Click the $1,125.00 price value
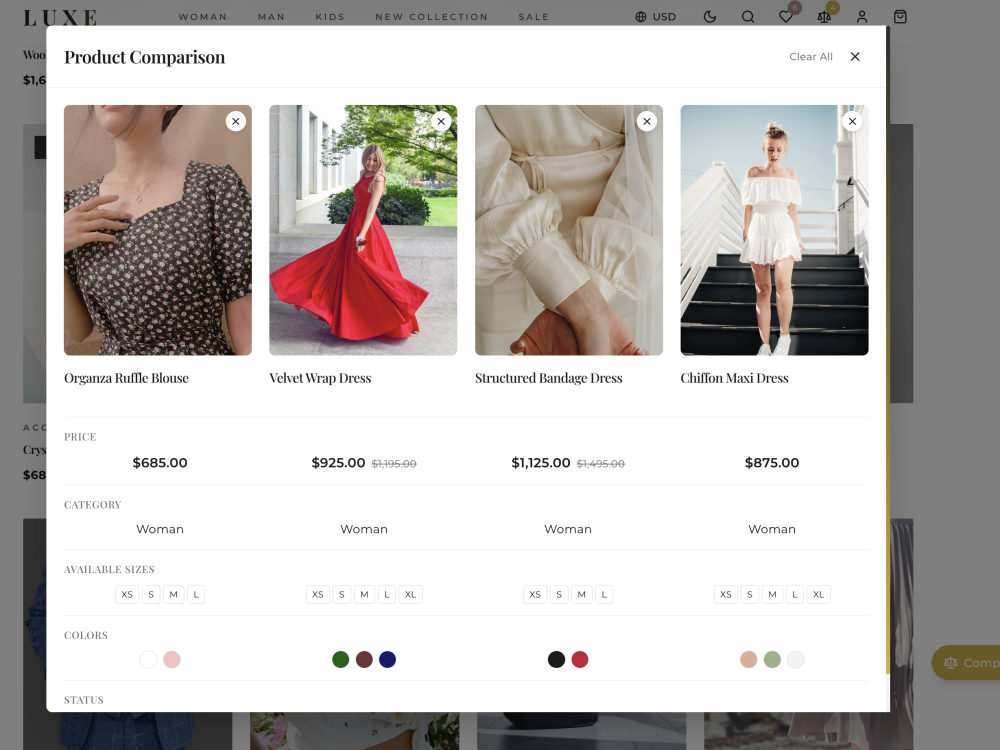 541,462
